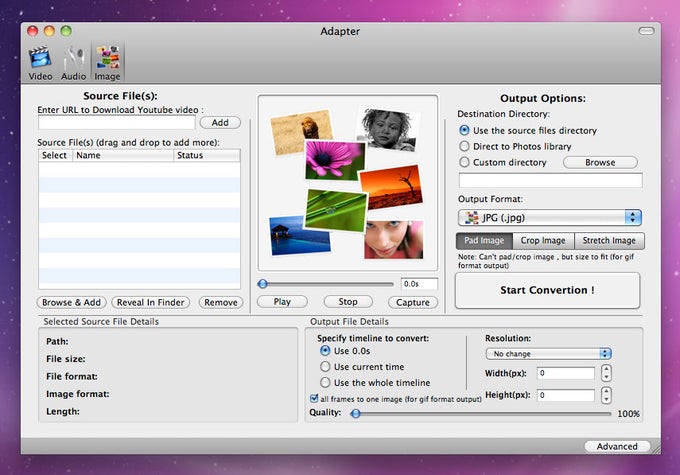Open the Advanced settings button

(x=617, y=446)
